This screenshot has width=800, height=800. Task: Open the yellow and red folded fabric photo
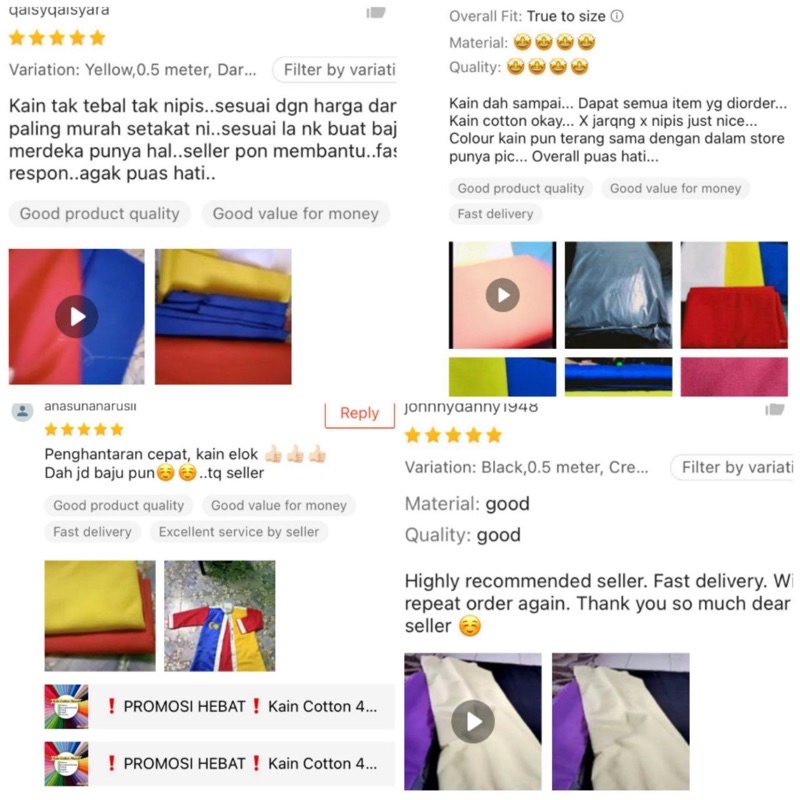pos(100,616)
